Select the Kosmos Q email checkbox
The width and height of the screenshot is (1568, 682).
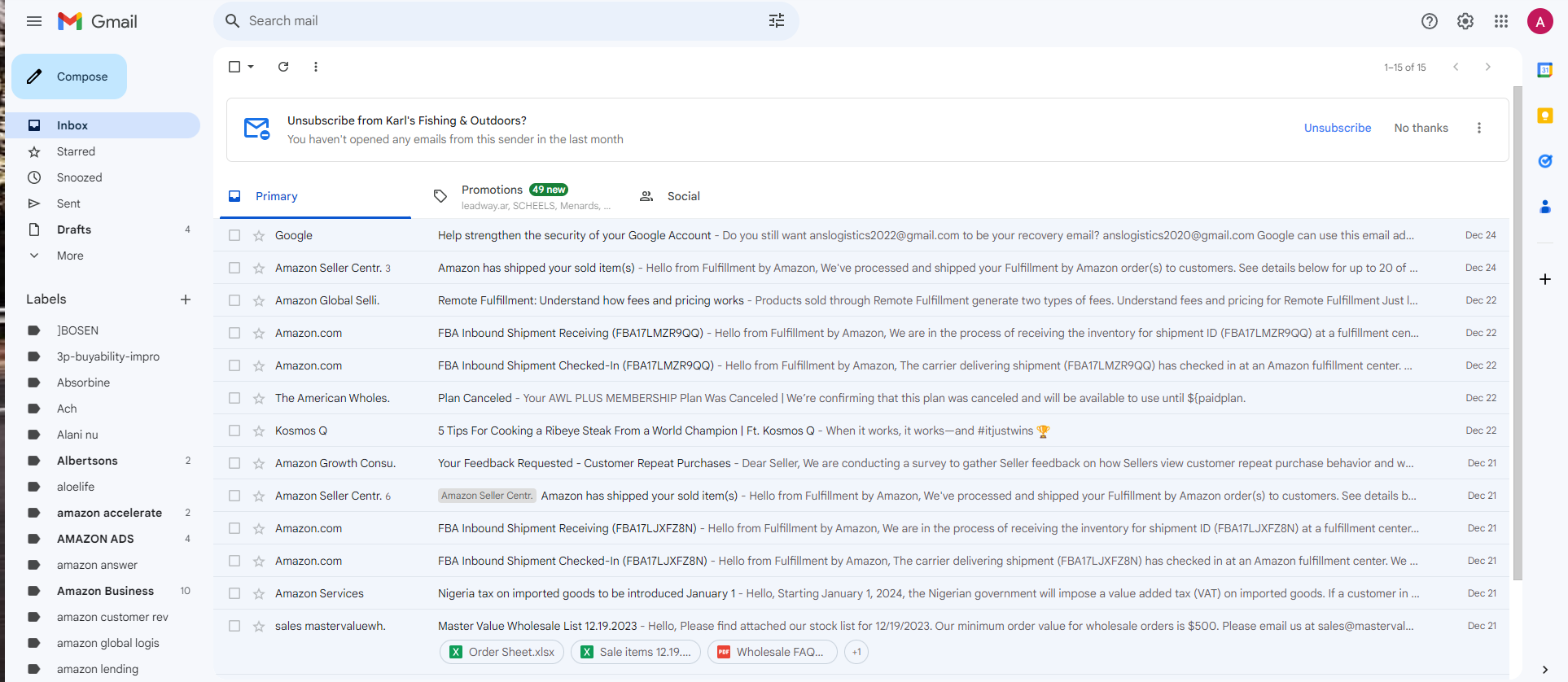pos(234,431)
